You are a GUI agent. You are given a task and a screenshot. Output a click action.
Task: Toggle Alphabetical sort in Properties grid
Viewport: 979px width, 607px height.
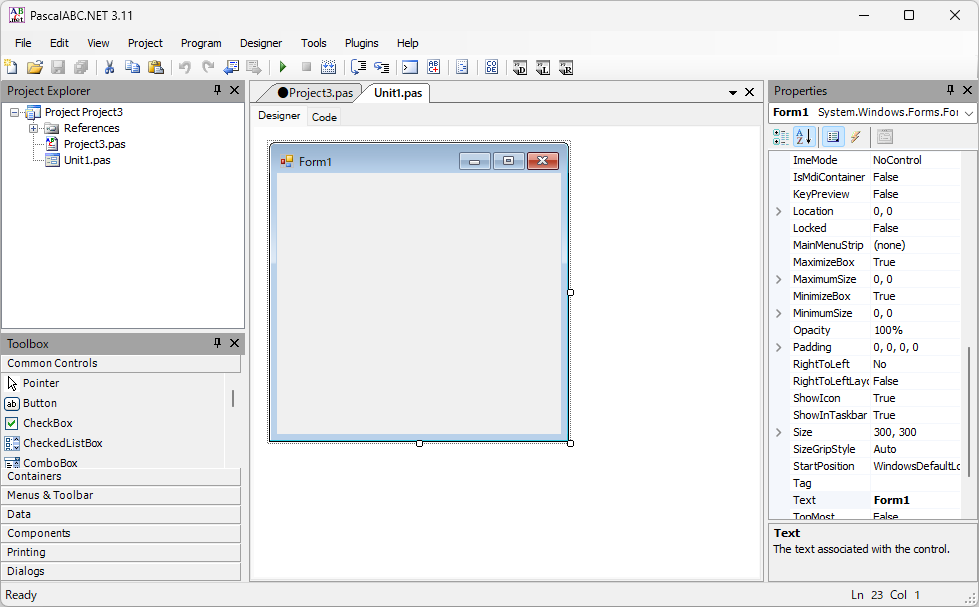pos(804,136)
